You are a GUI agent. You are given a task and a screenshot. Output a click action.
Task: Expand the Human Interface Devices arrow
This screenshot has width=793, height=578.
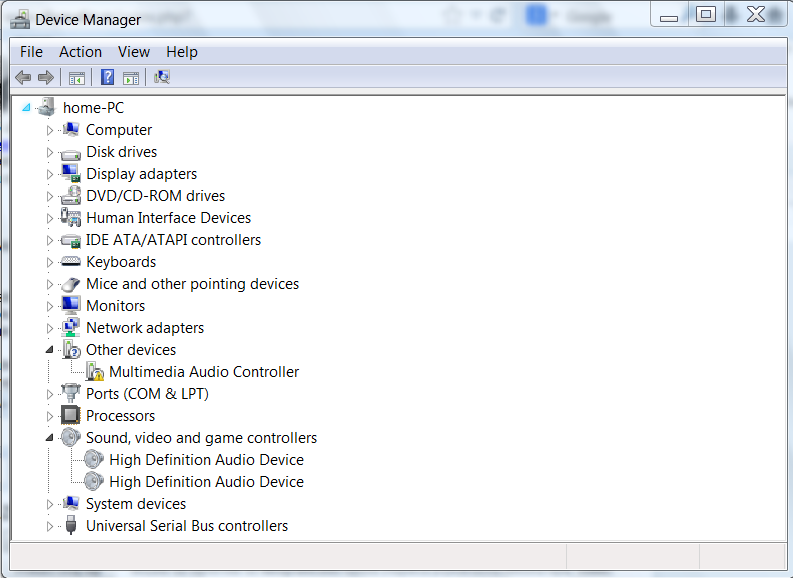(x=50, y=218)
